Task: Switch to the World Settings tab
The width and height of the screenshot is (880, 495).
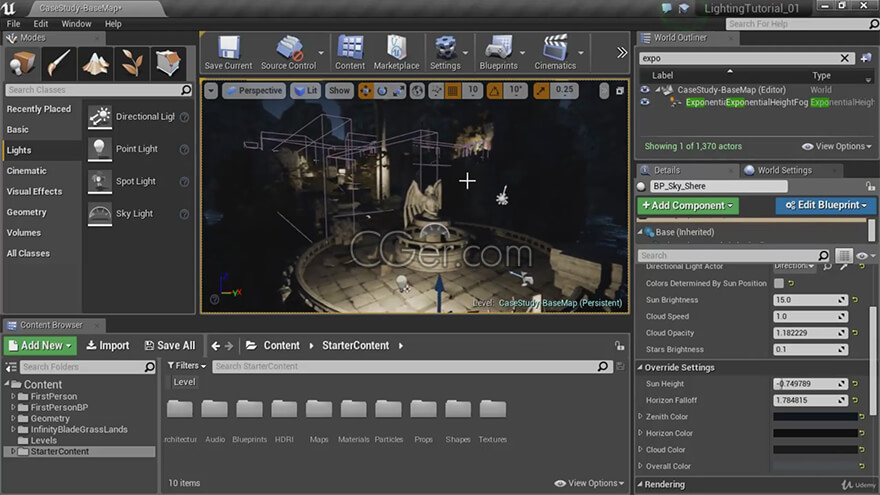Action: tap(784, 170)
